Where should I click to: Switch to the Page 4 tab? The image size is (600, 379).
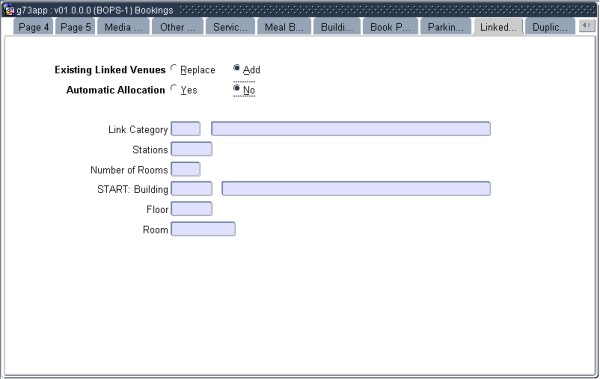(33, 27)
